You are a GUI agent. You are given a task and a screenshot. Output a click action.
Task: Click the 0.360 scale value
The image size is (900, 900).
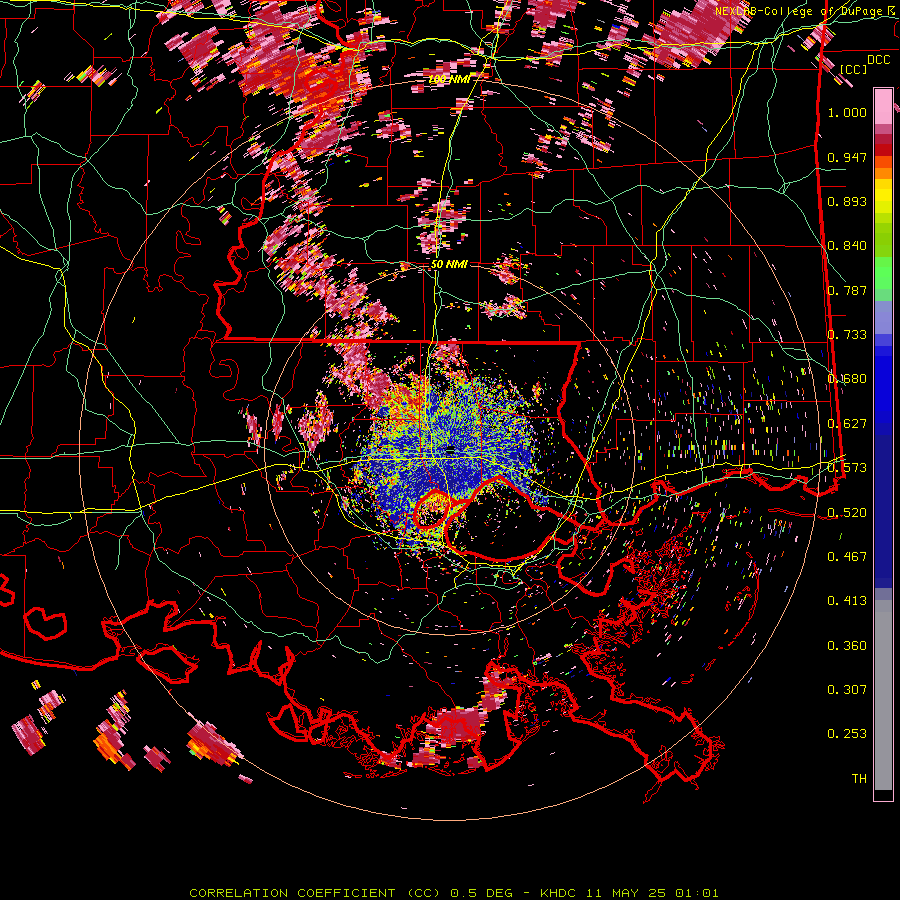point(847,646)
